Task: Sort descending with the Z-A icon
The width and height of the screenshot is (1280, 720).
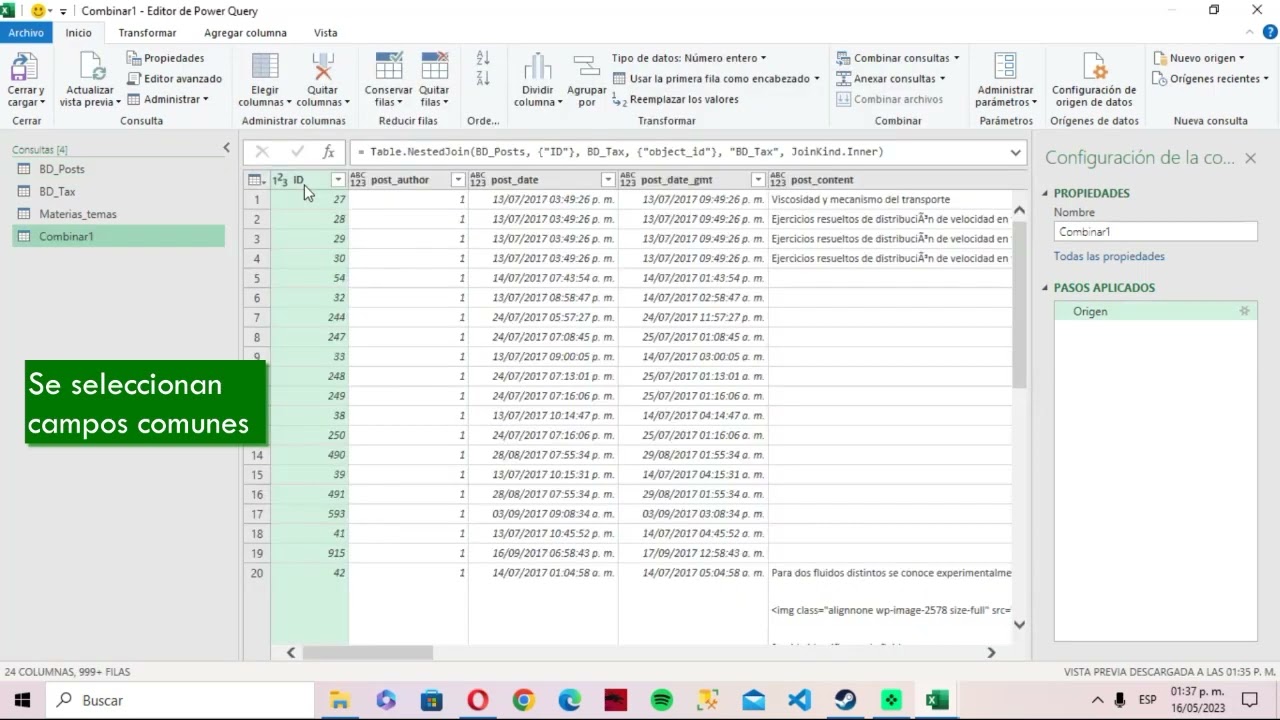Action: pyautogui.click(x=483, y=78)
